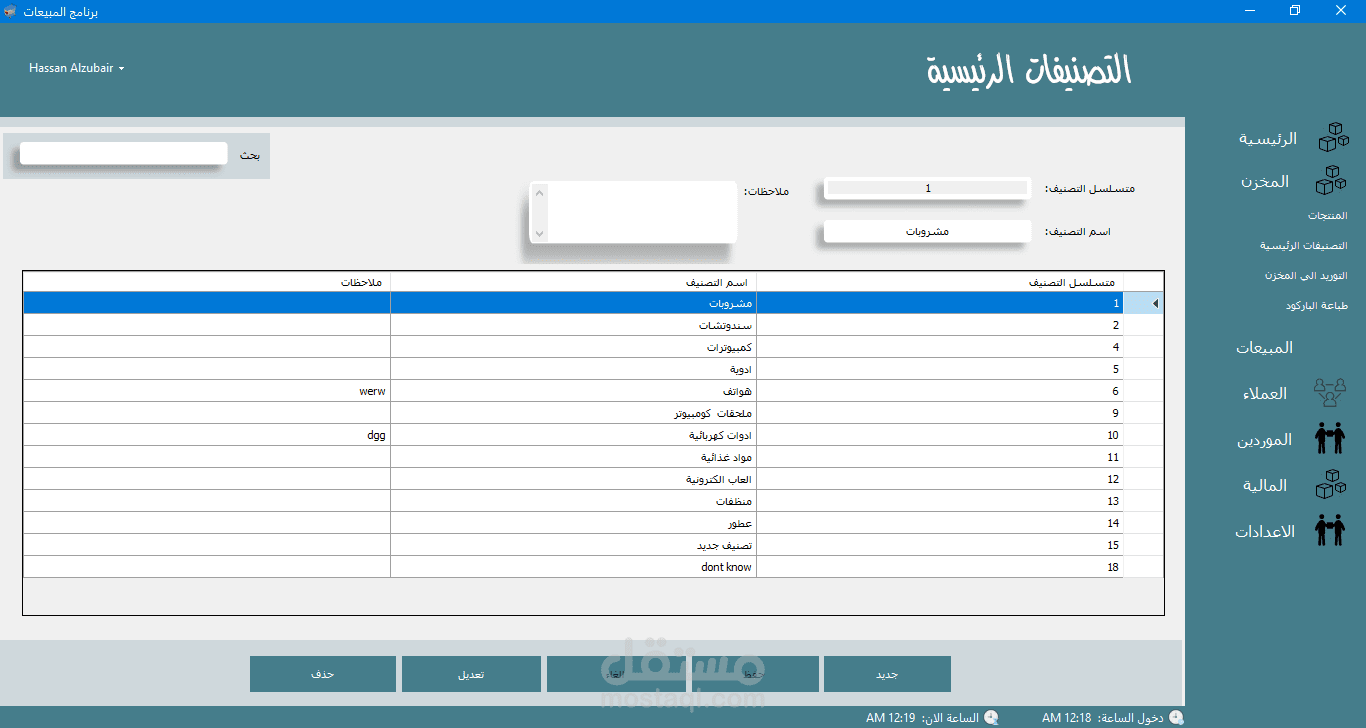1366x728 pixels.
Task: Select the ملحقات كومبيوتر cell
Action: coord(574,413)
